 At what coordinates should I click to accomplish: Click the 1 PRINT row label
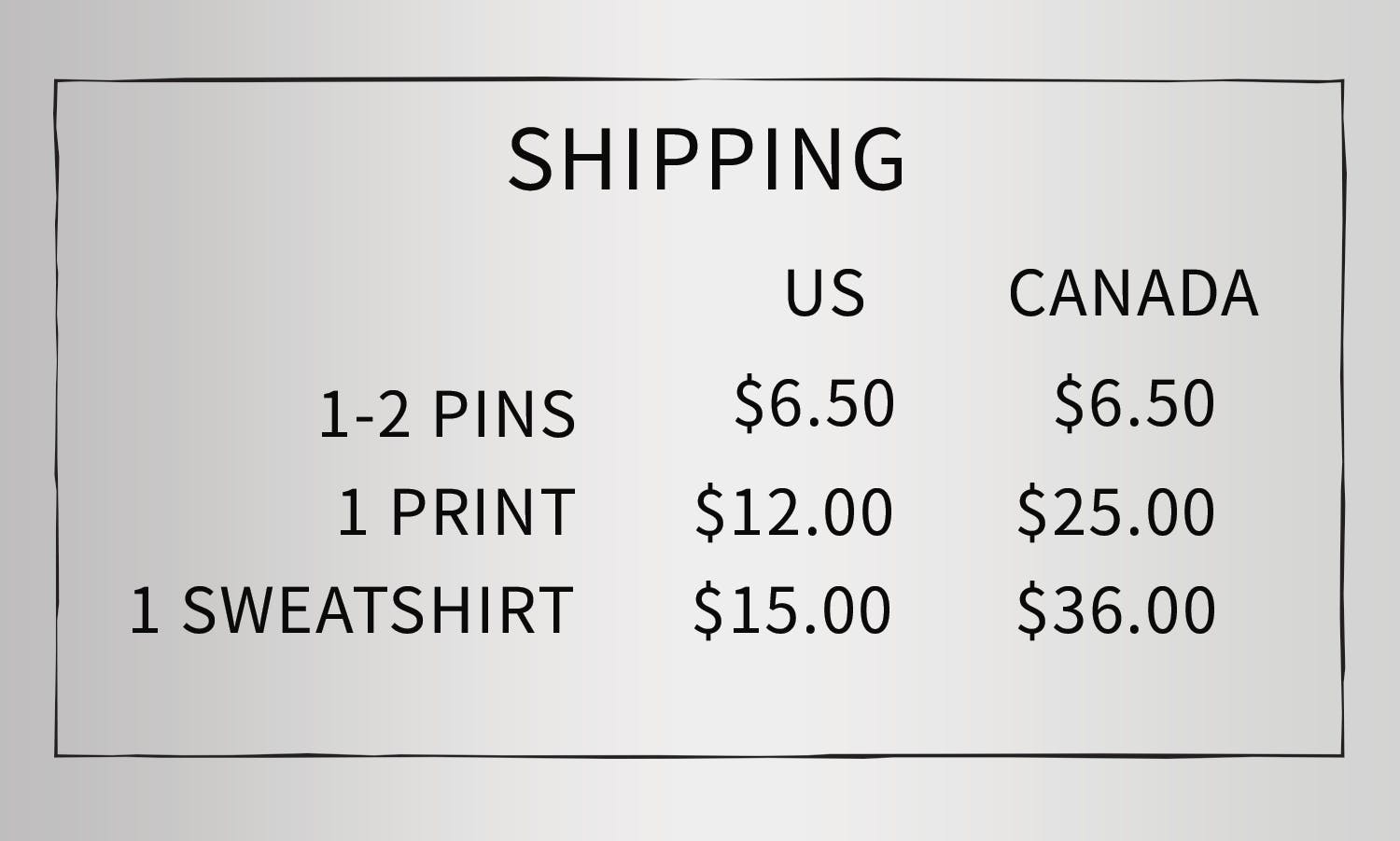(x=455, y=512)
